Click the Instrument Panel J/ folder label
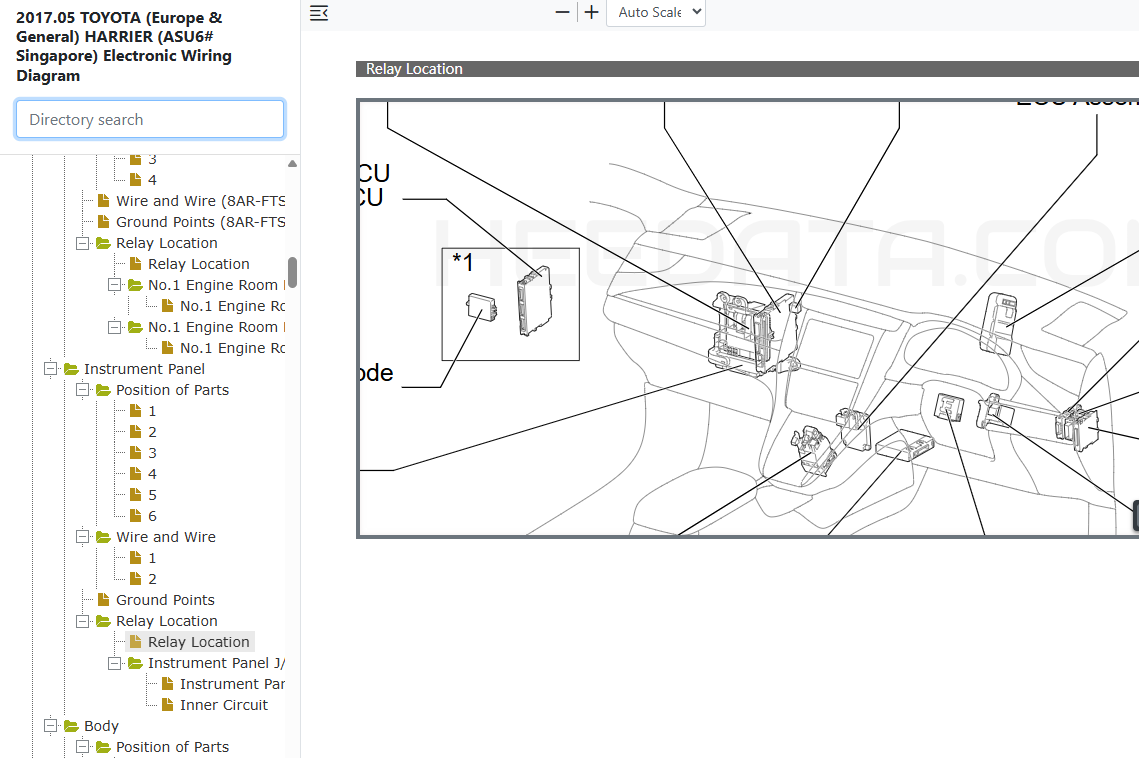This screenshot has height=758, width=1139. pos(216,663)
